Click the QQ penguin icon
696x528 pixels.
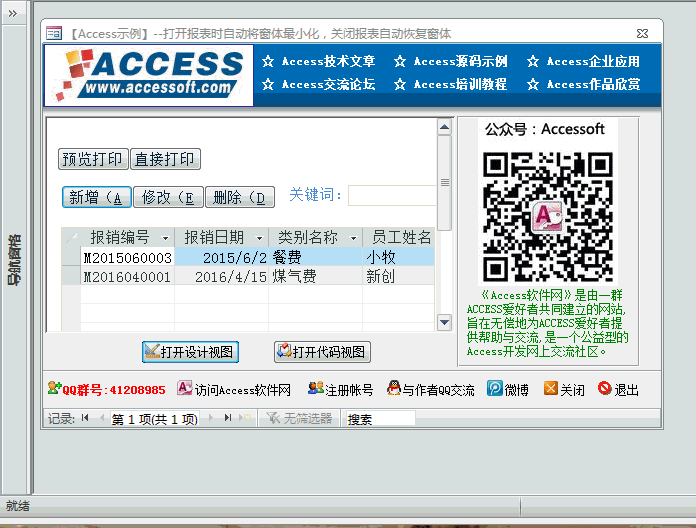[x=394, y=388]
